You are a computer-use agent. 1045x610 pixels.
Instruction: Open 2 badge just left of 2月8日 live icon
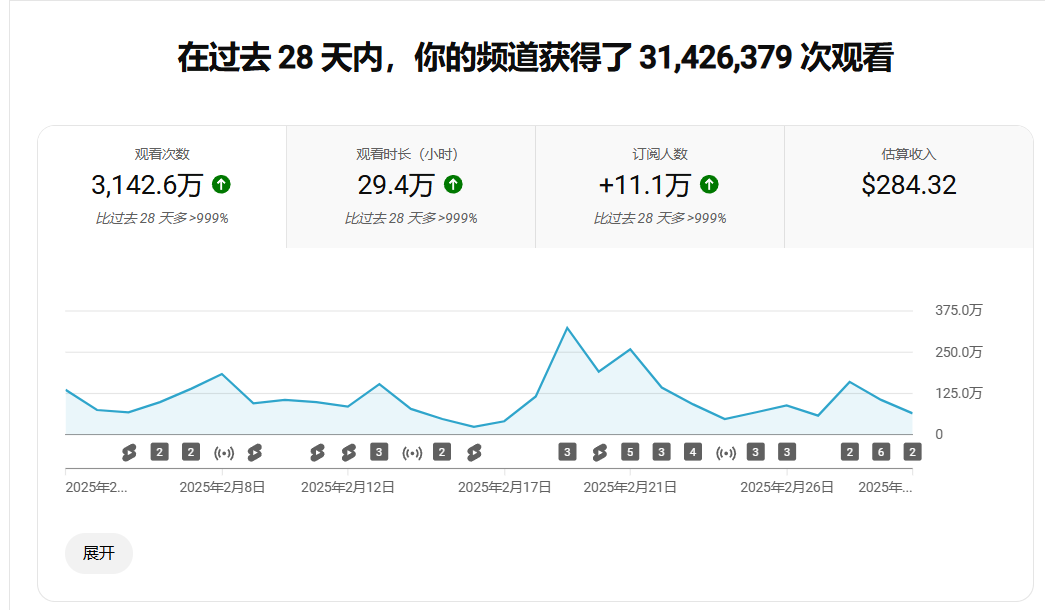tap(191, 453)
